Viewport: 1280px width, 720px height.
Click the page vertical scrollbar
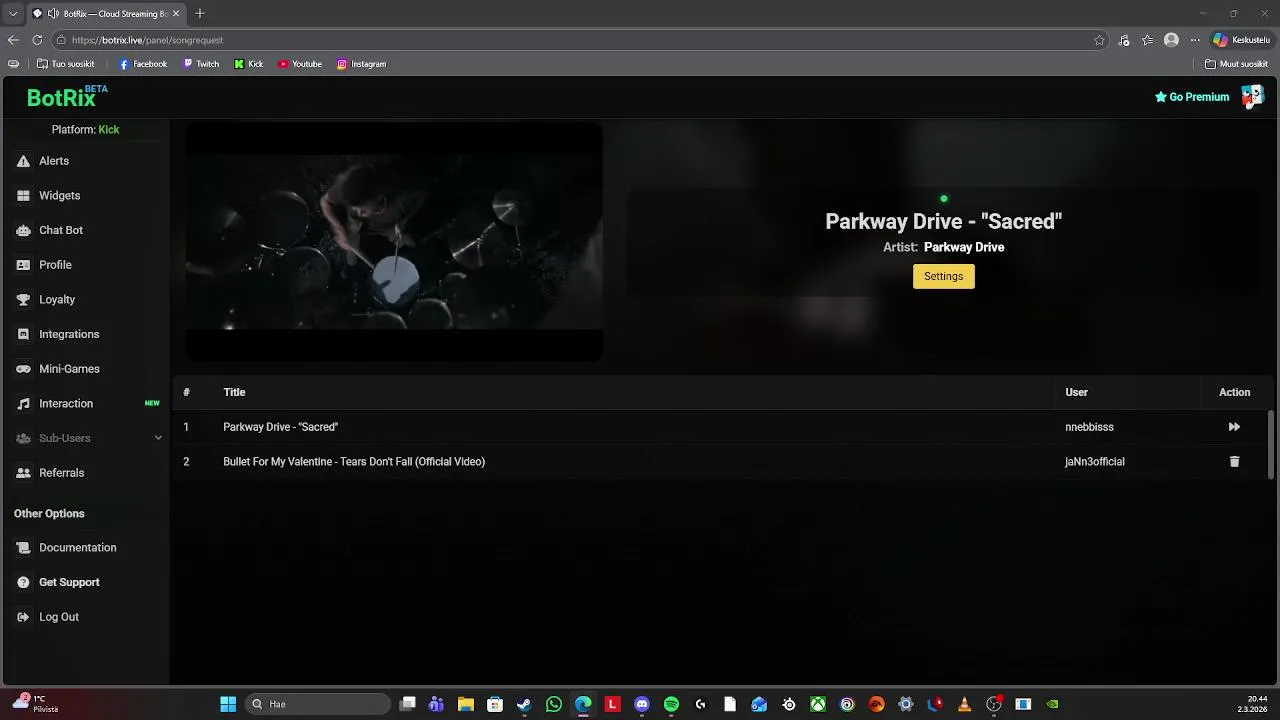1271,445
